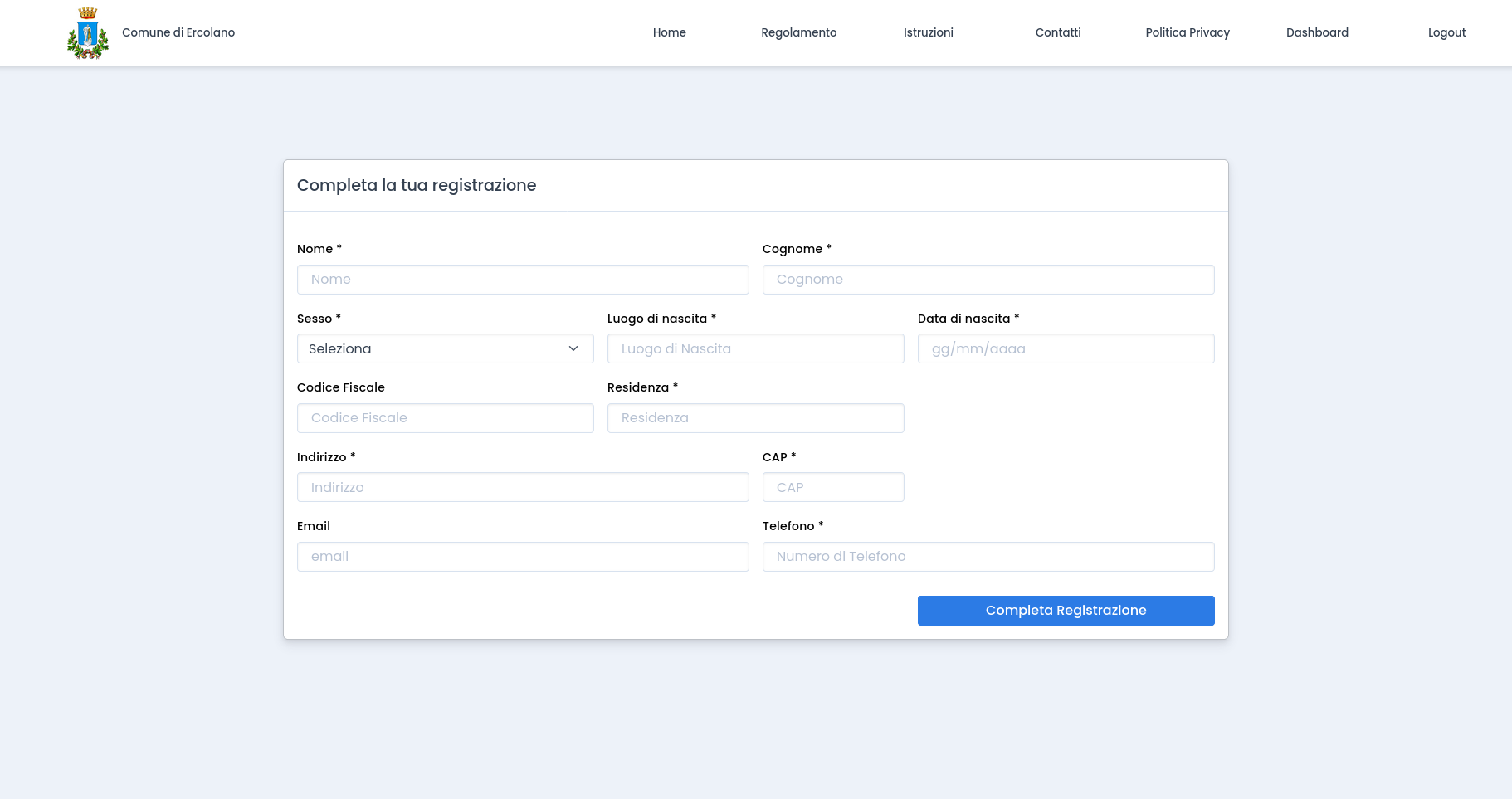Click the Numero di Telefono field
1512x799 pixels.
(988, 557)
